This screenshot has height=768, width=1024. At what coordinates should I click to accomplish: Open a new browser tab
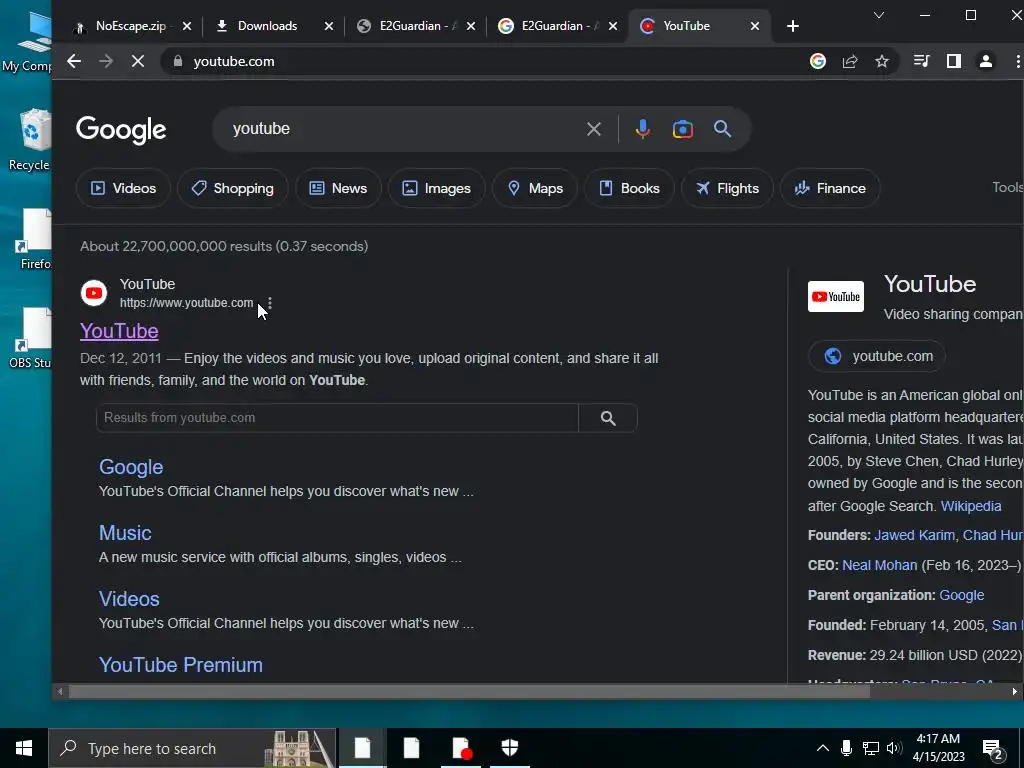pos(793,26)
